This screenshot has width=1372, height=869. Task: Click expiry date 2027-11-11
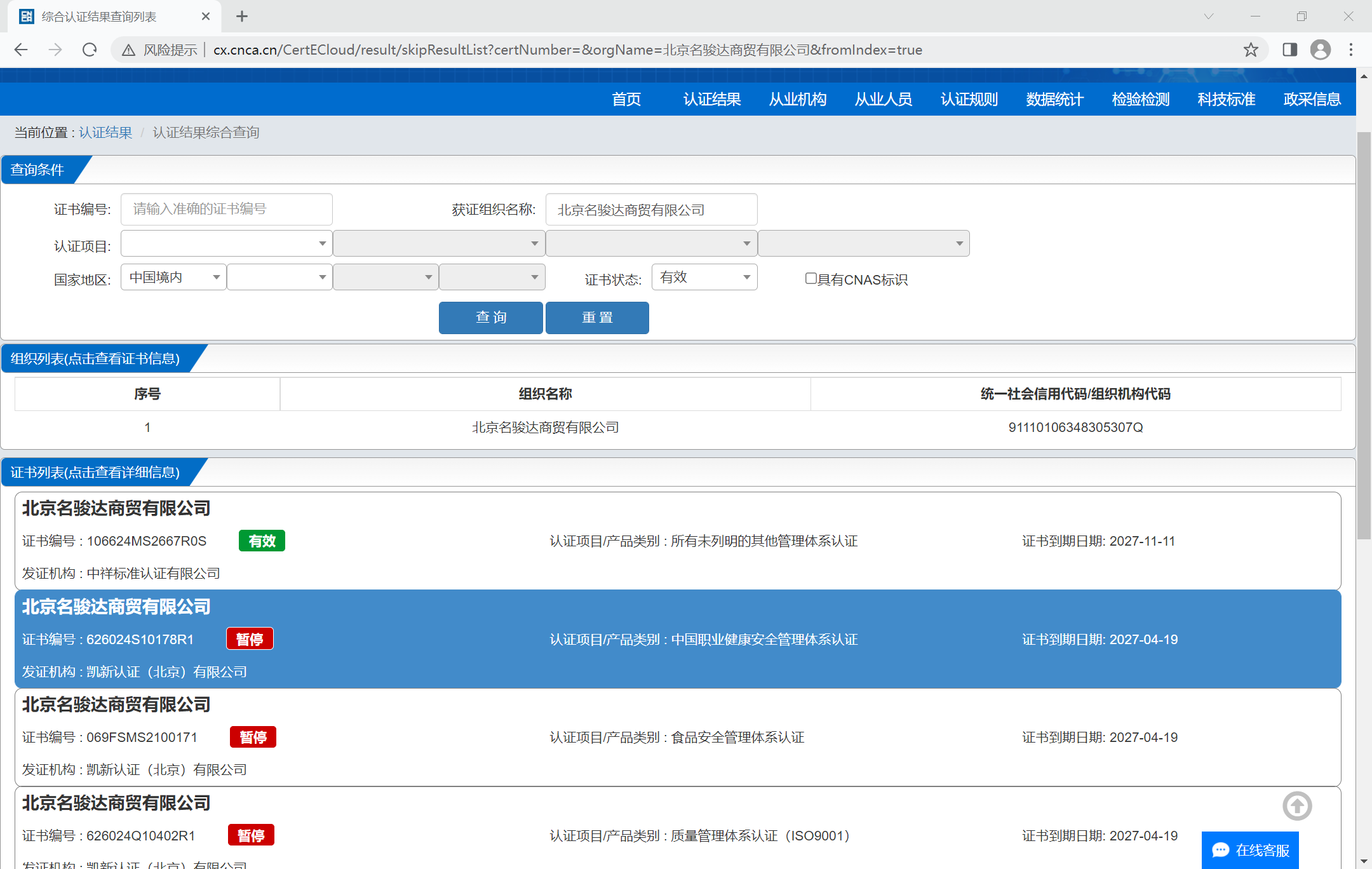coord(1142,541)
